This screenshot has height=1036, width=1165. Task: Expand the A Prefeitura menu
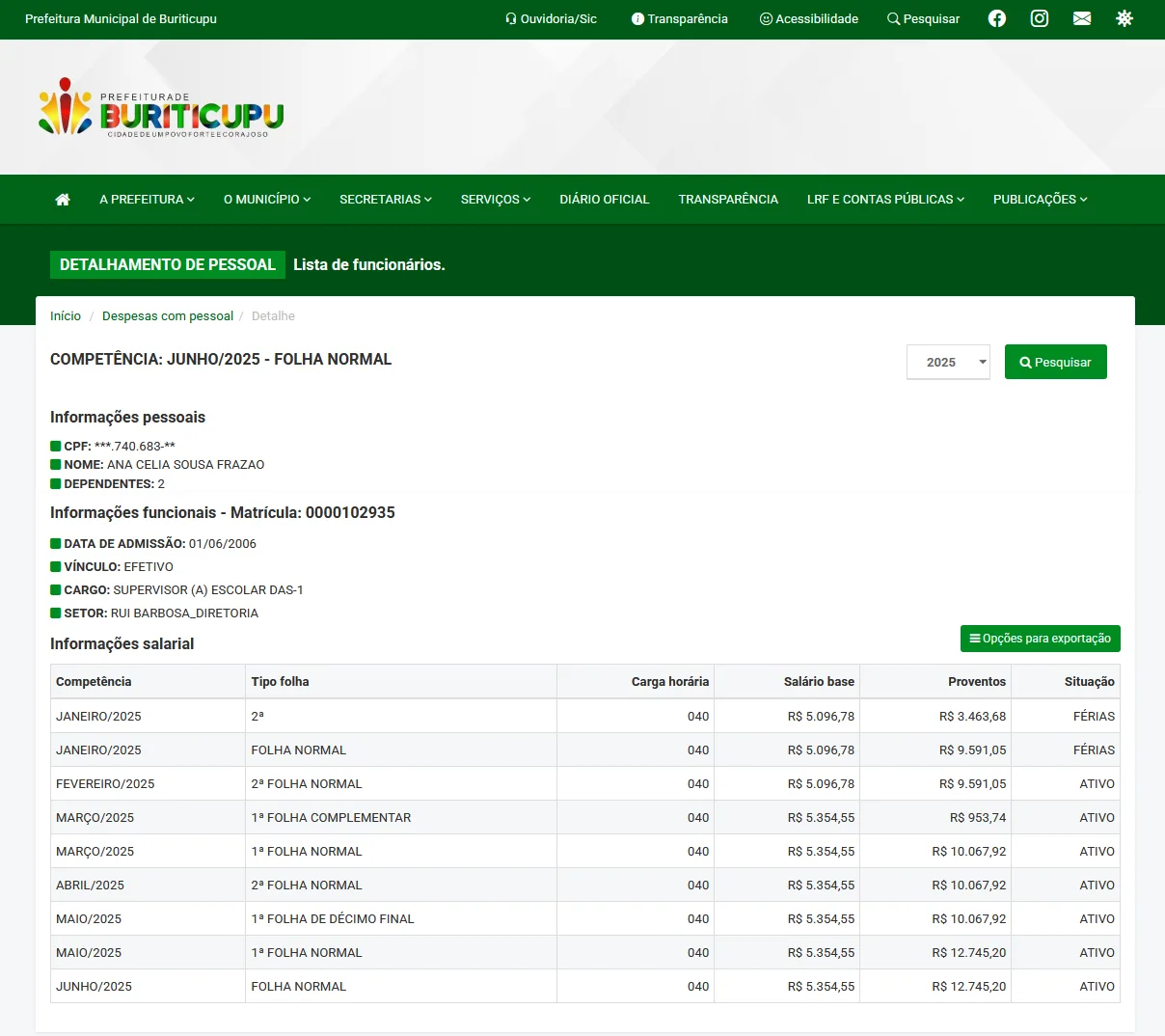[147, 200]
